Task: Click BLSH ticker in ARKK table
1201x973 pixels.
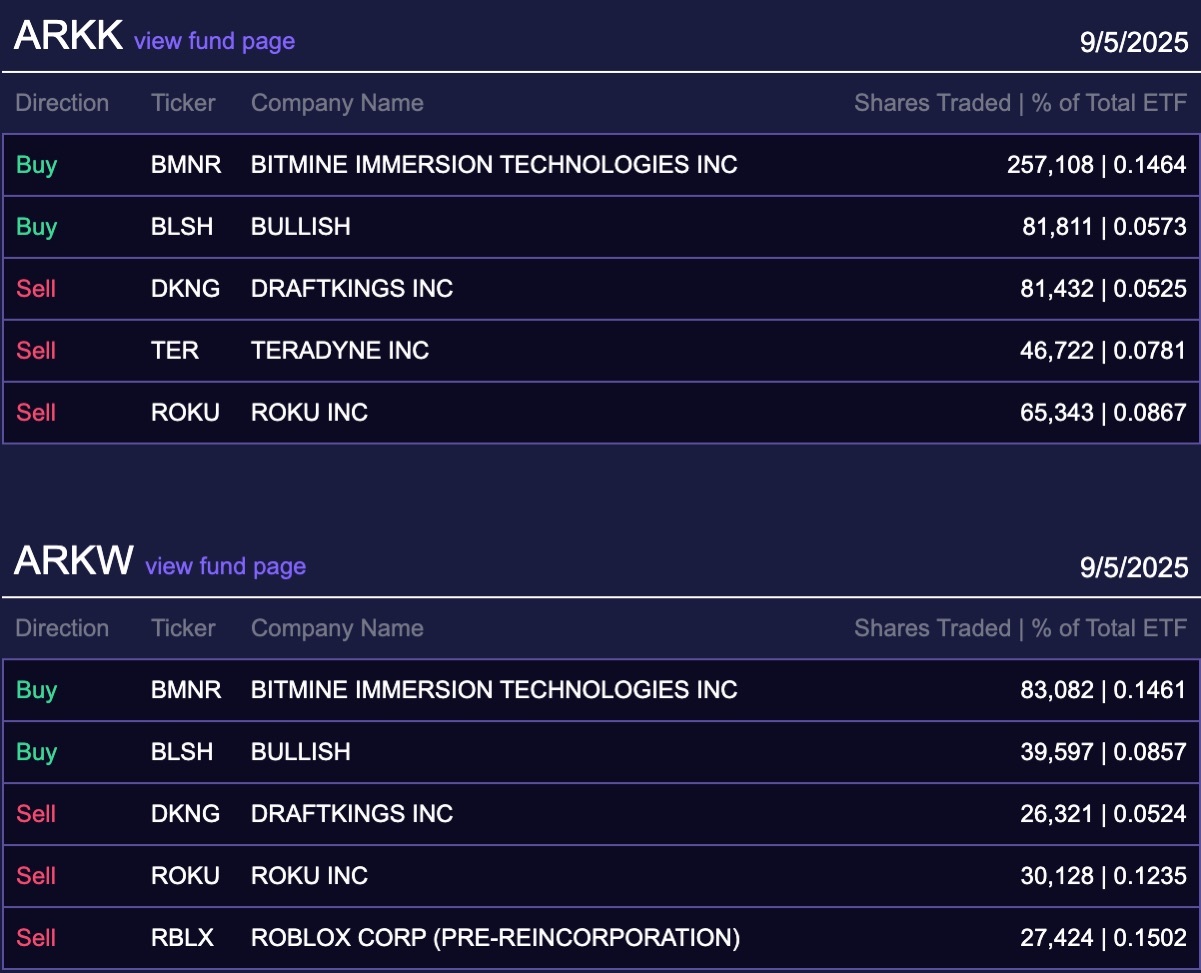Action: (x=182, y=227)
